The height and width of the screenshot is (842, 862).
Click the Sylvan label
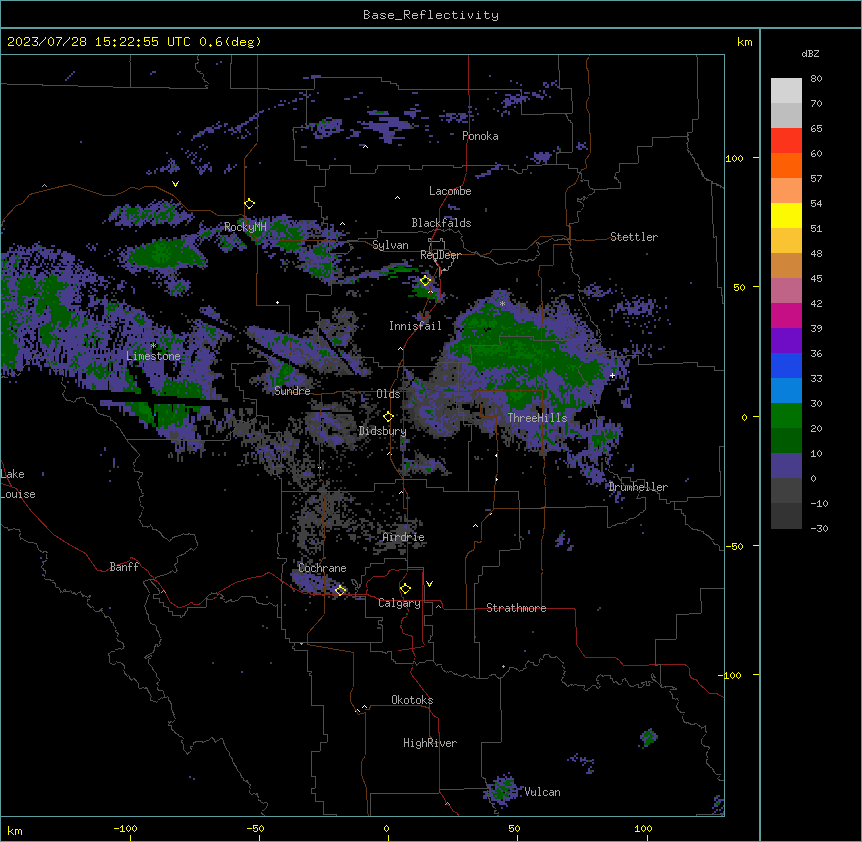click(390, 245)
